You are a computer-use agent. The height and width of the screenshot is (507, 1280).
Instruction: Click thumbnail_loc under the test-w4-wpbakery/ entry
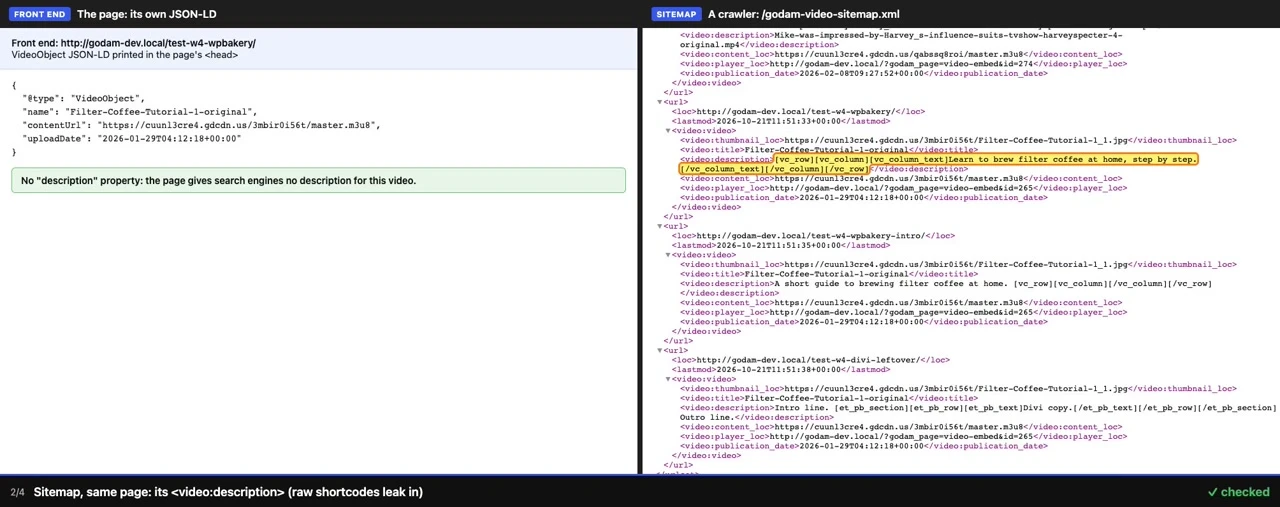[x=958, y=140]
